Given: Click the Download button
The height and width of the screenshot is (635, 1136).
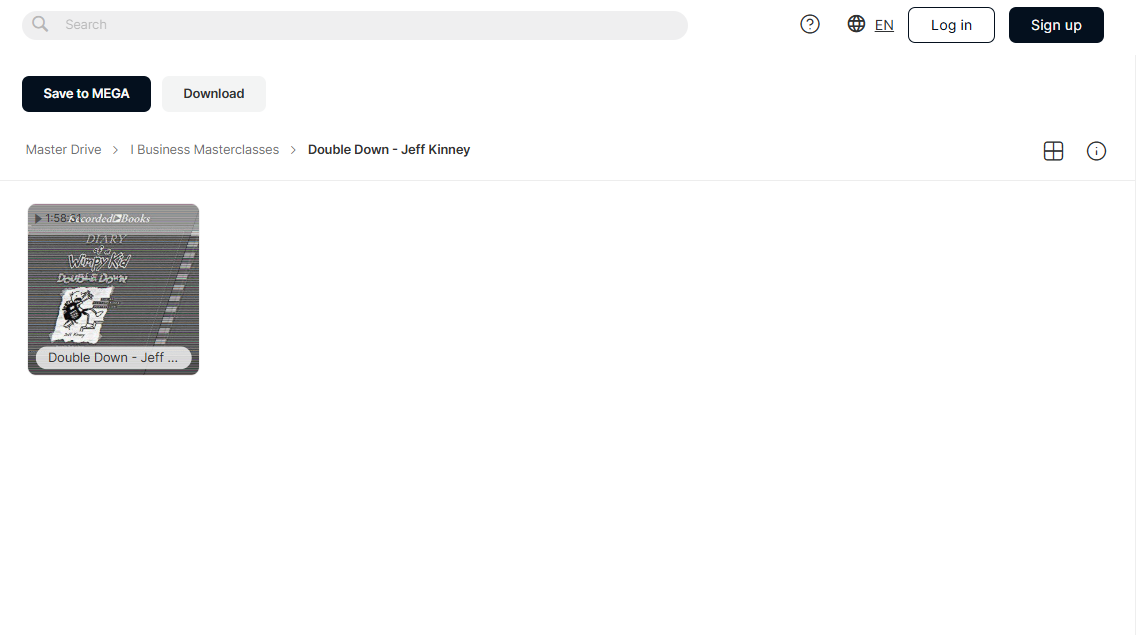Looking at the screenshot, I should [x=214, y=94].
